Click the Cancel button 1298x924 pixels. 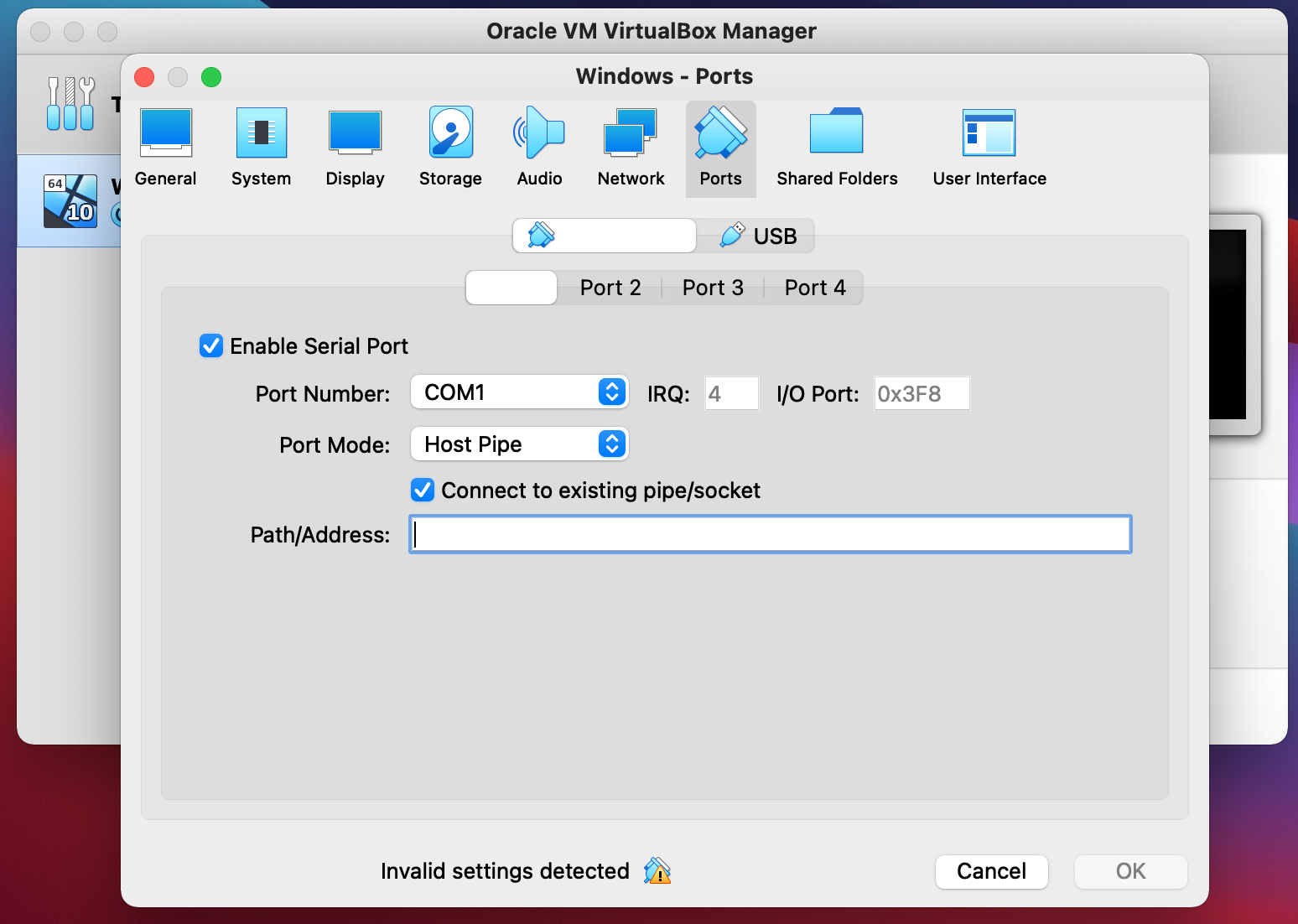pyautogui.click(x=992, y=871)
